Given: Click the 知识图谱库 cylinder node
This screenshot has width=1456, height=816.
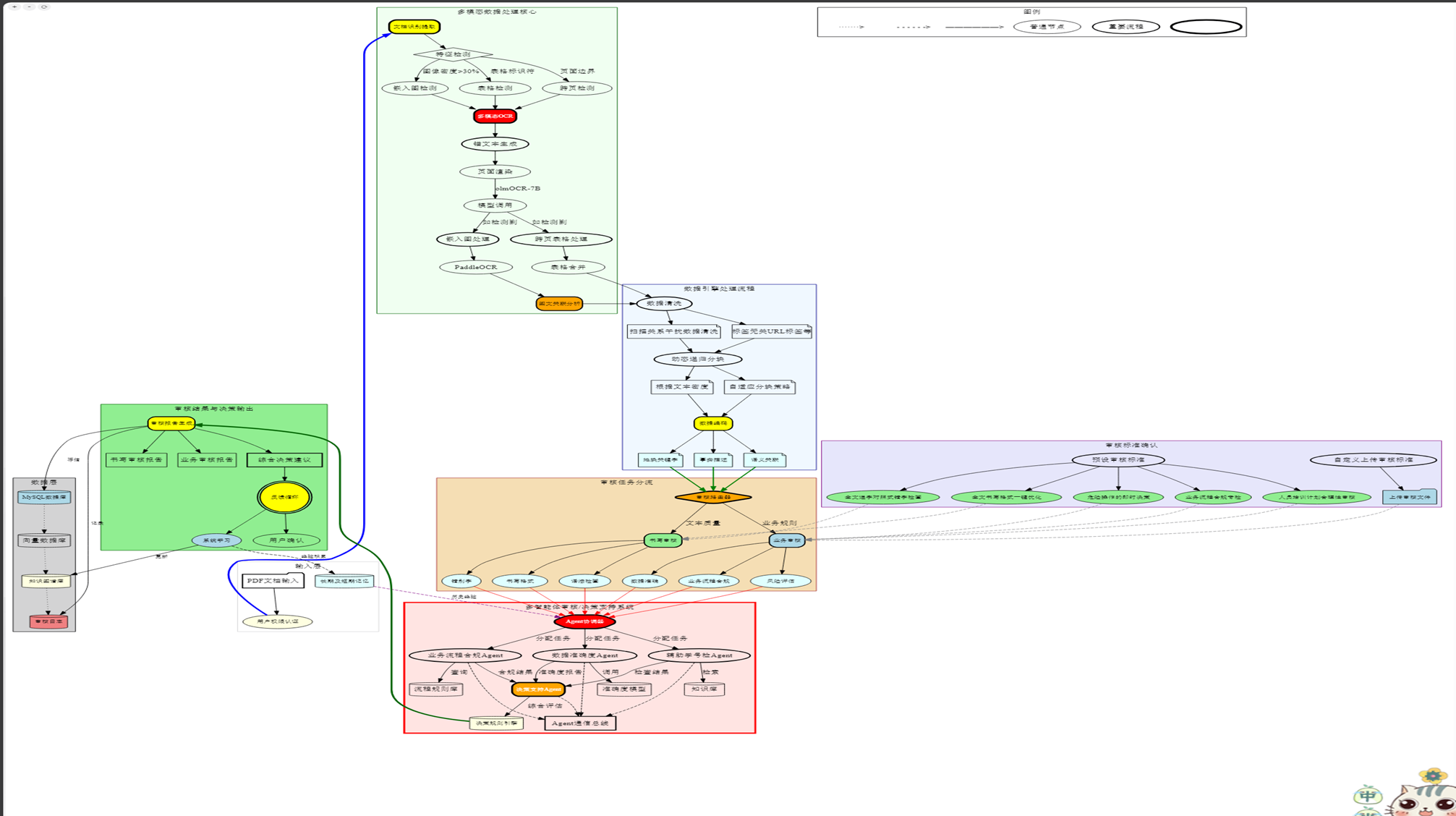Looking at the screenshot, I should [46, 581].
